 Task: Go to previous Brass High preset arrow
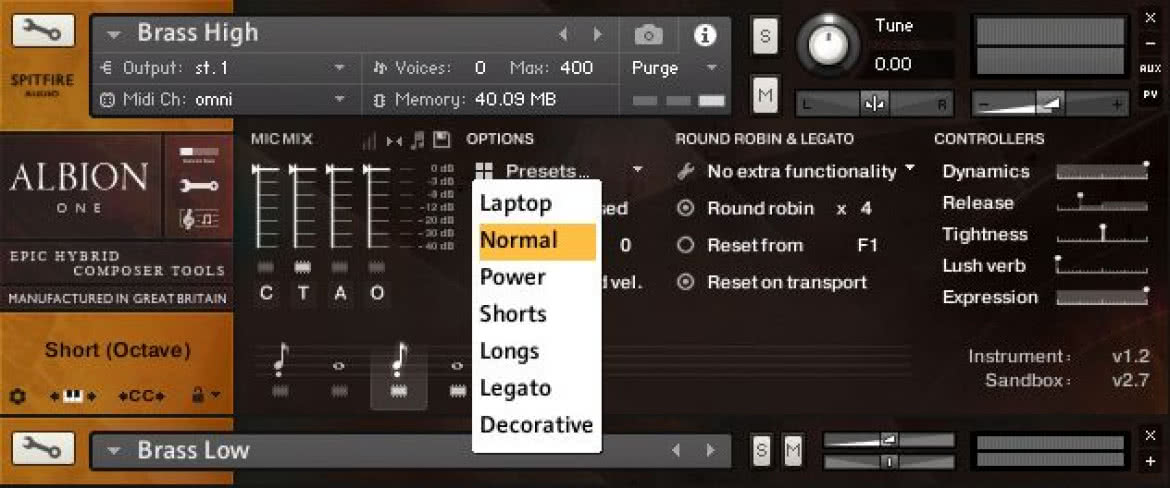tap(563, 34)
